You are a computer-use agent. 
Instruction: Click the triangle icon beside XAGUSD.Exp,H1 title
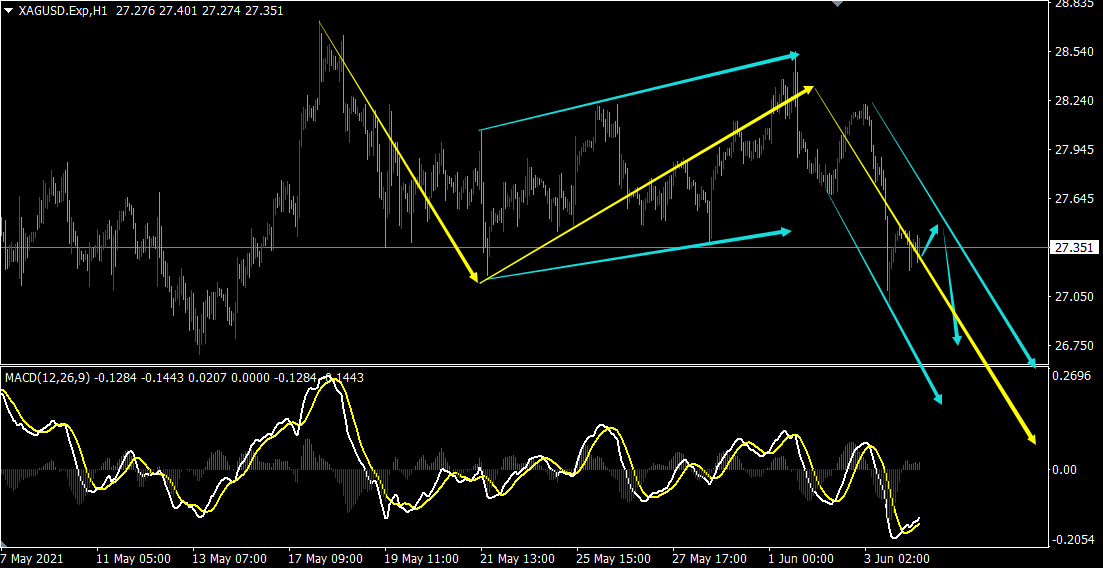tap(8, 10)
